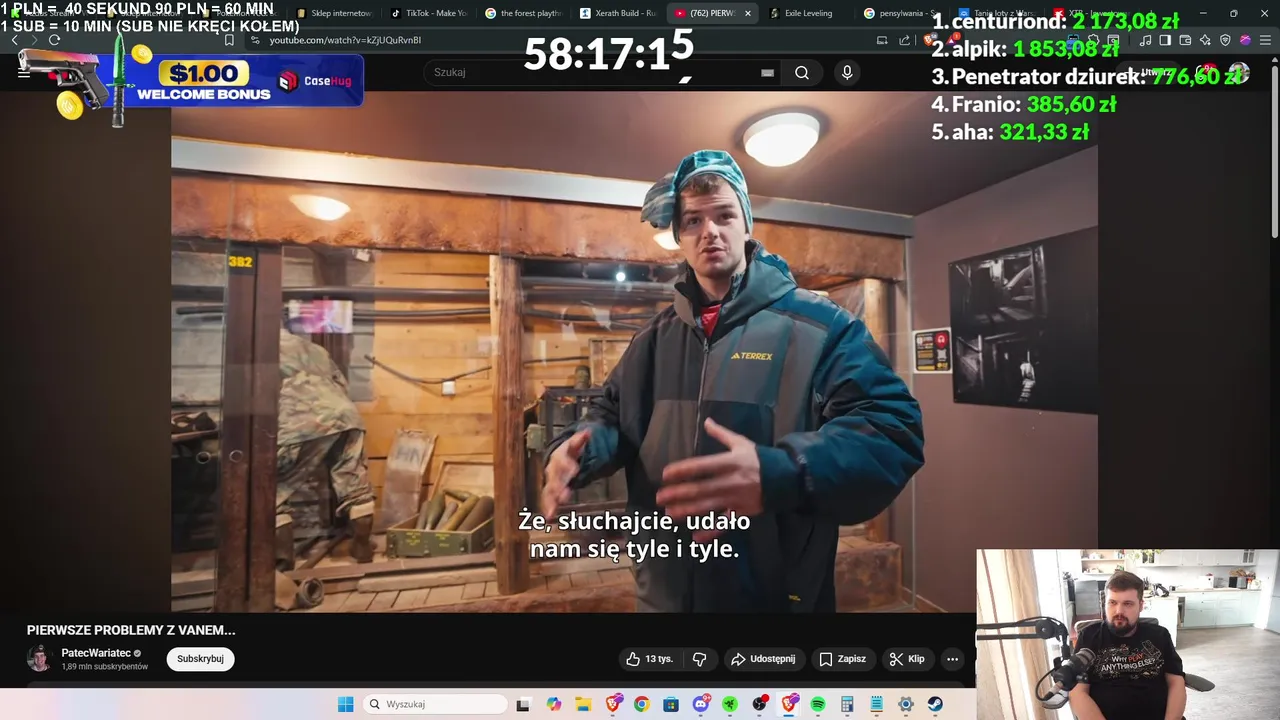Screen dimensions: 1280x720
Task: Open Razer app from the taskbar
Action: (730, 704)
